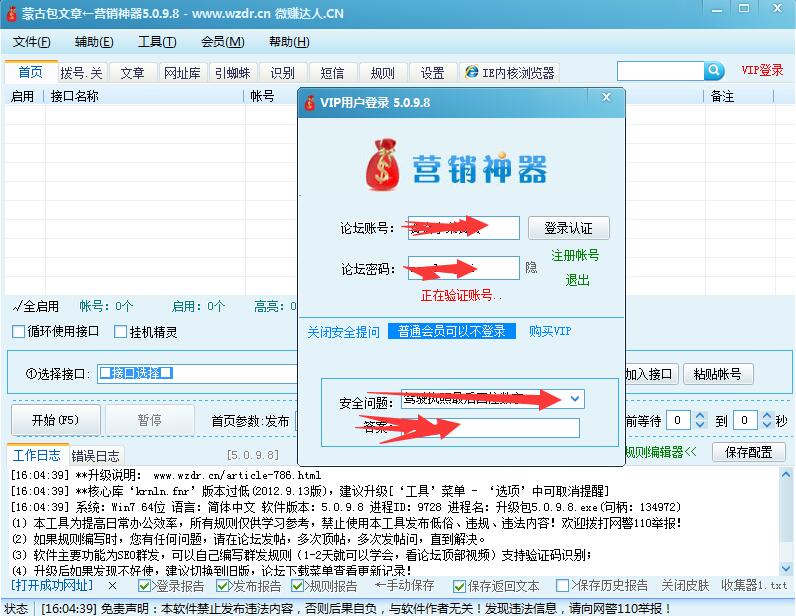Screen dimensions: 796x616
Task: Click the 接口名称 column header
Action: click(x=75, y=96)
